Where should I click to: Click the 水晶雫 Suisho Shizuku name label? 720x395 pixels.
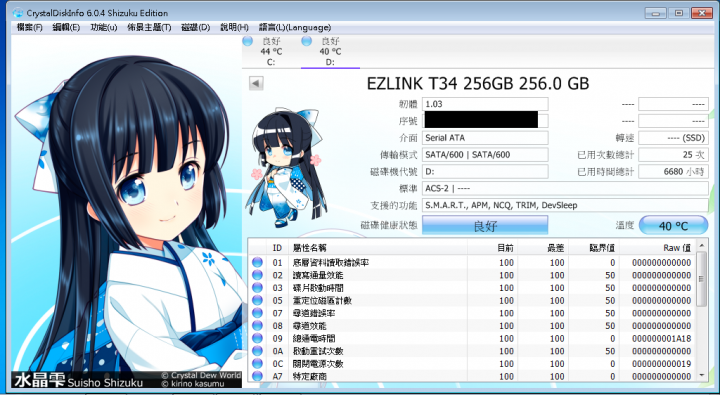click(x=78, y=381)
